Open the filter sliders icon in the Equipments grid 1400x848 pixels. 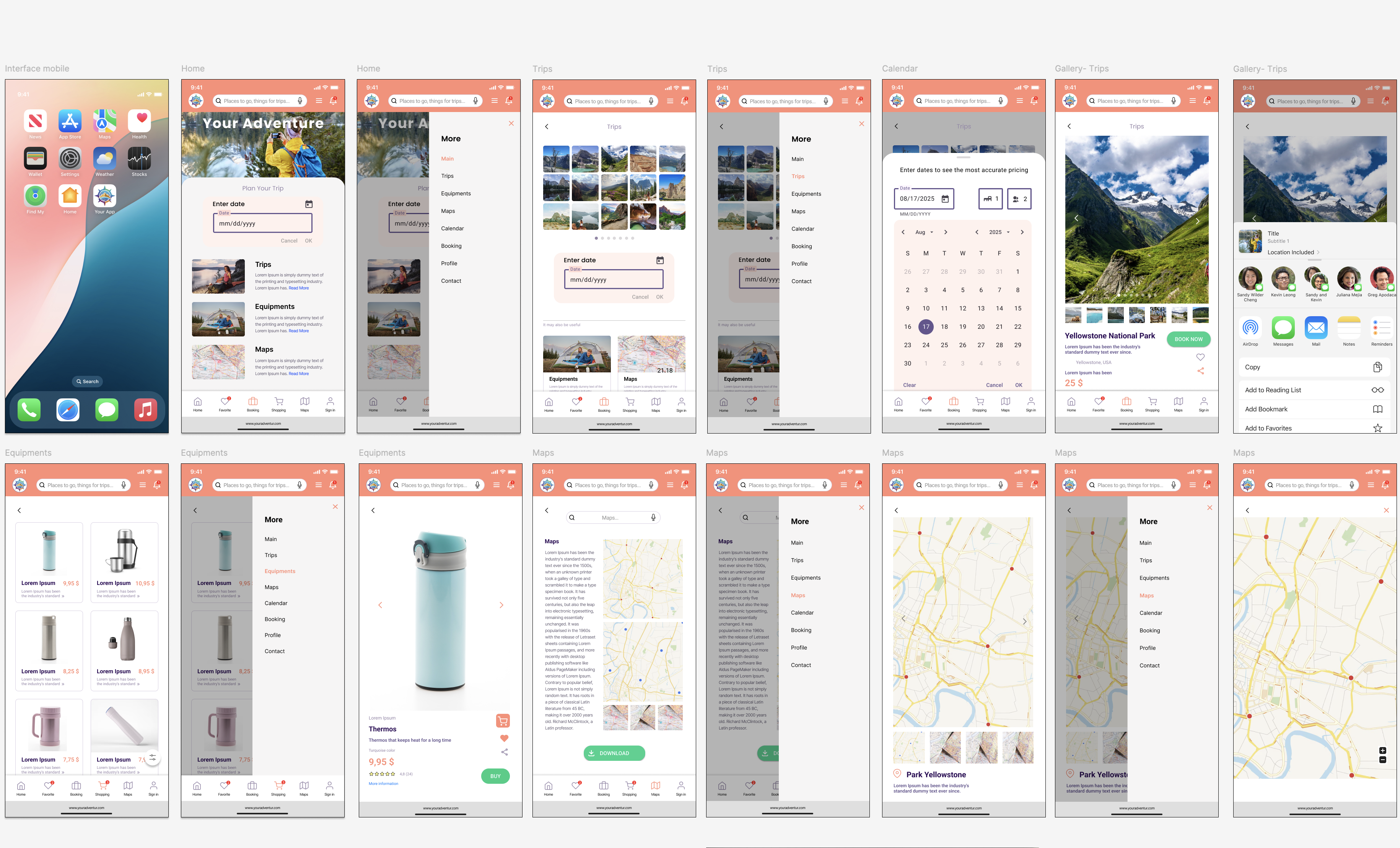(152, 758)
